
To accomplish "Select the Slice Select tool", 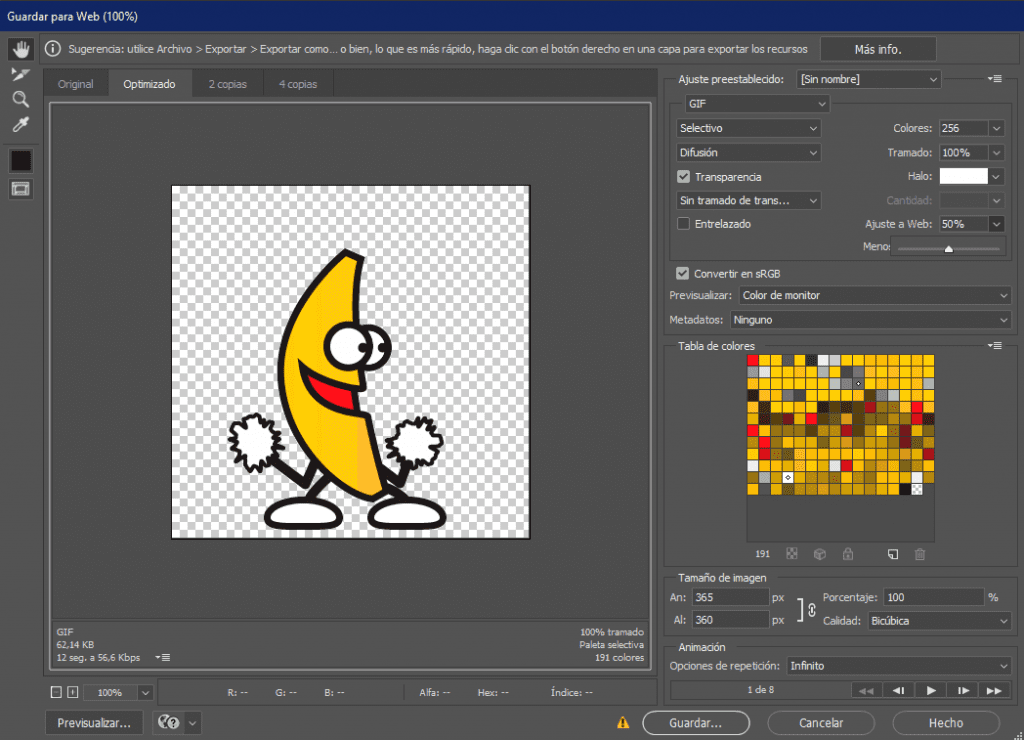I will [20, 73].
